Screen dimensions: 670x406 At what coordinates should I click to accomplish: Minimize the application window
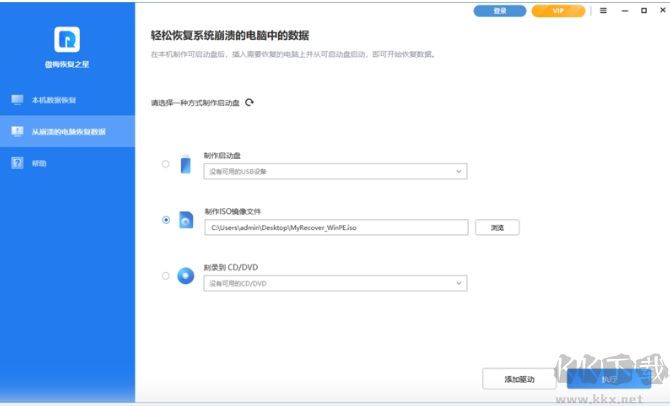(x=625, y=11)
